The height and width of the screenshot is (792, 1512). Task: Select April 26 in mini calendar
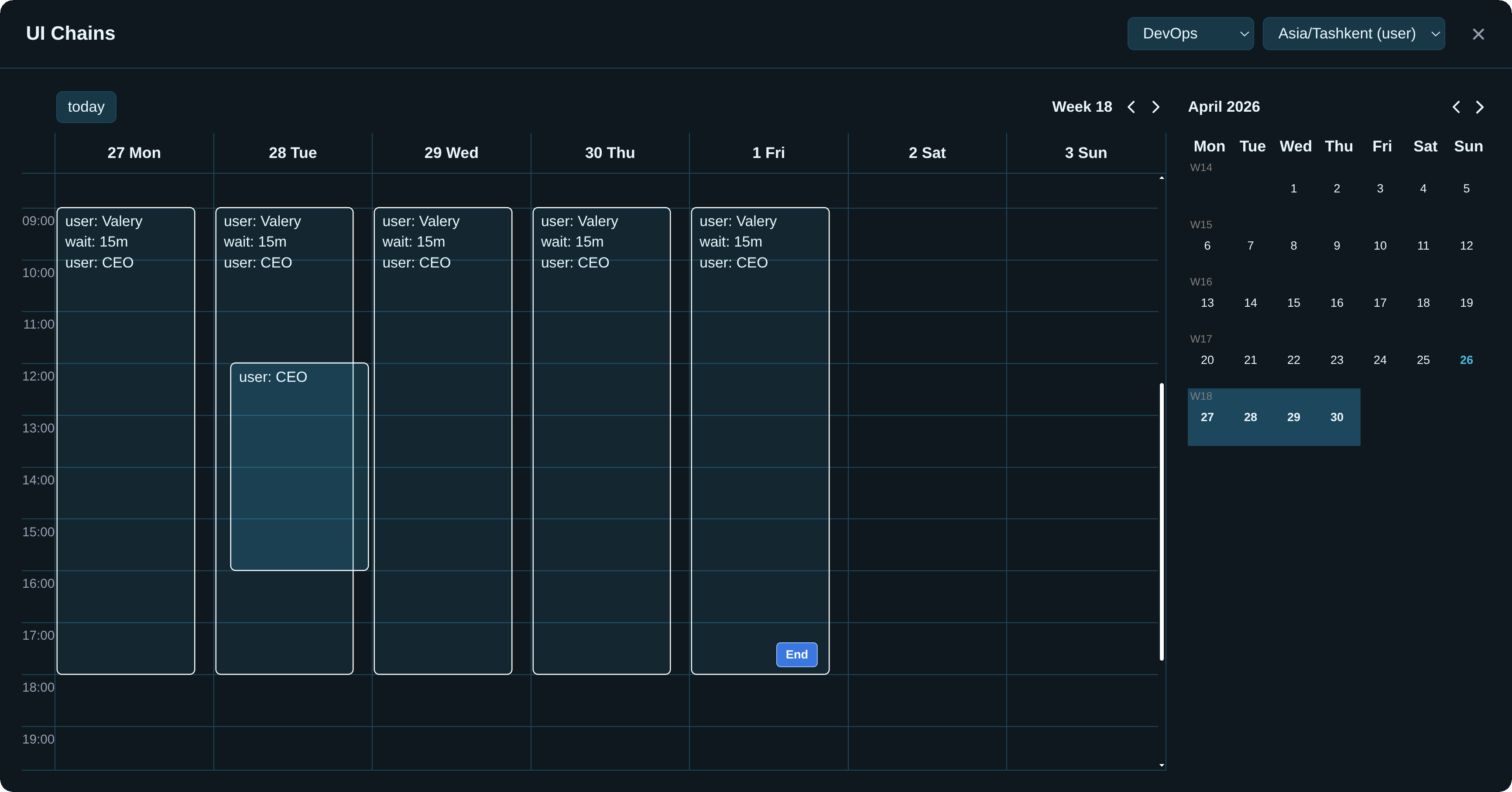[1466, 360]
